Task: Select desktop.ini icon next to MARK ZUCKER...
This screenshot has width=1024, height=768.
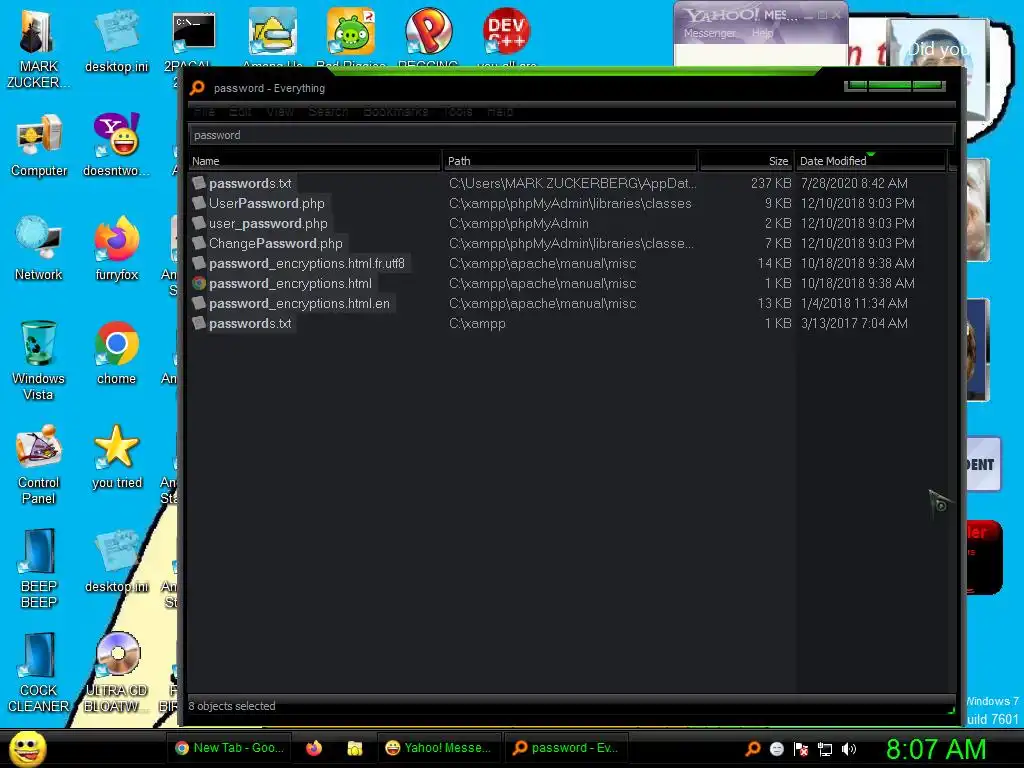Action: [x=117, y=33]
